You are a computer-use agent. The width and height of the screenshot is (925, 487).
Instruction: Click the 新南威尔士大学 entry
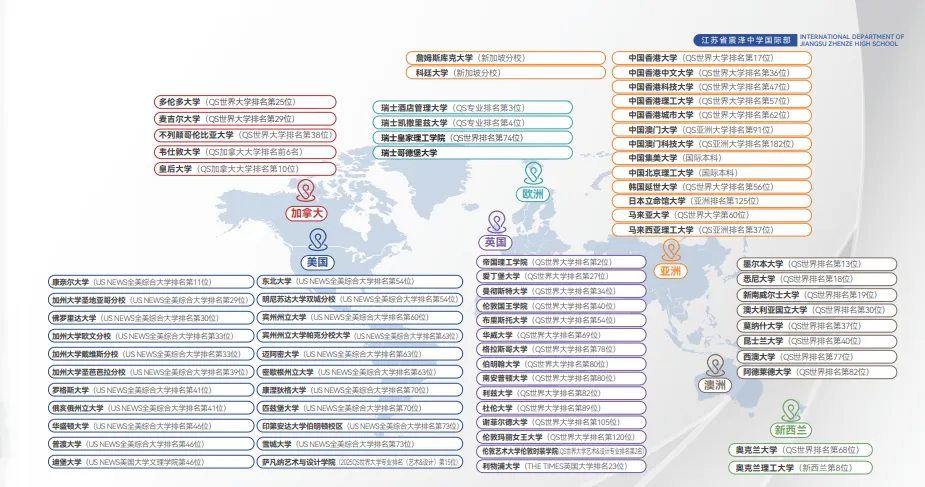[816, 295]
